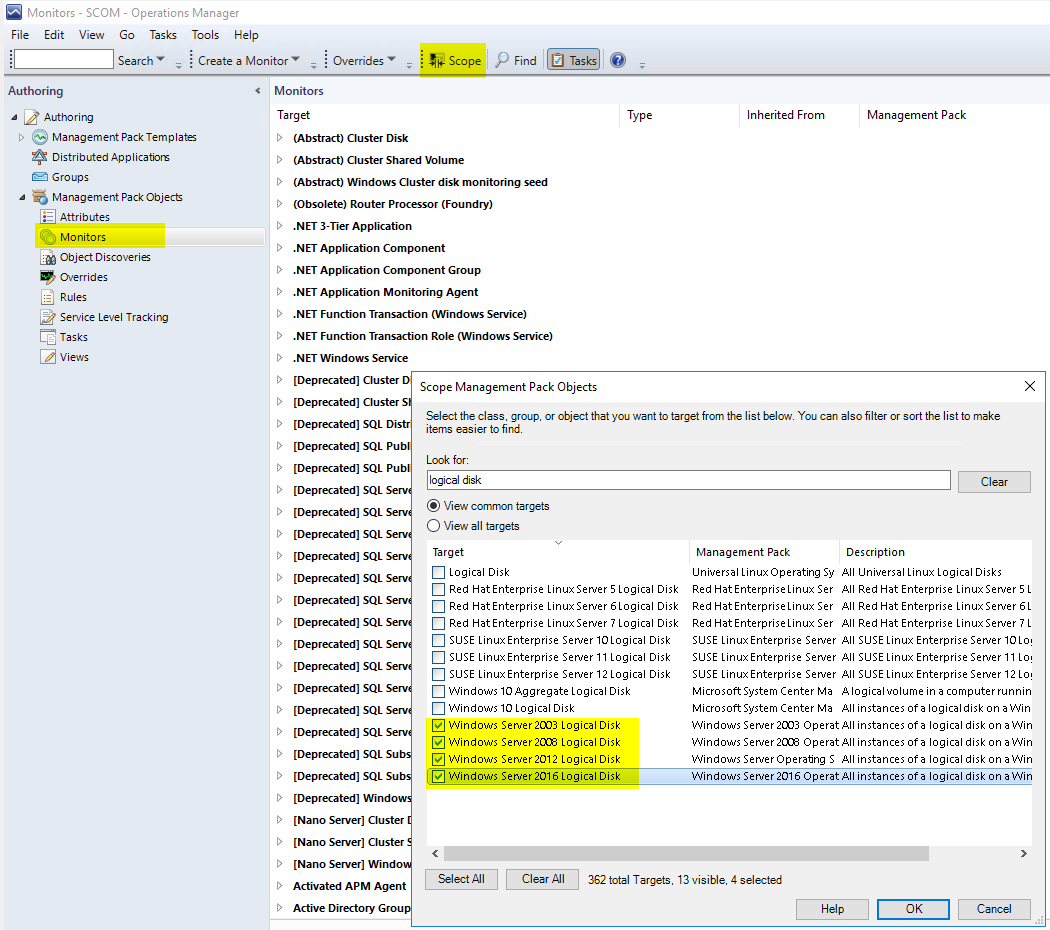The width and height of the screenshot is (1050, 930).
Task: Confirm the scope with OK
Action: [x=913, y=909]
